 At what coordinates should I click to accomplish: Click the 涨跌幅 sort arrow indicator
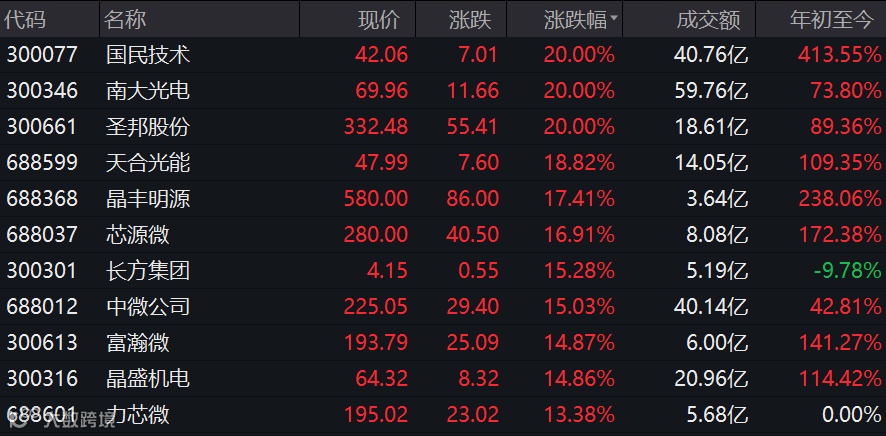[x=613, y=19]
